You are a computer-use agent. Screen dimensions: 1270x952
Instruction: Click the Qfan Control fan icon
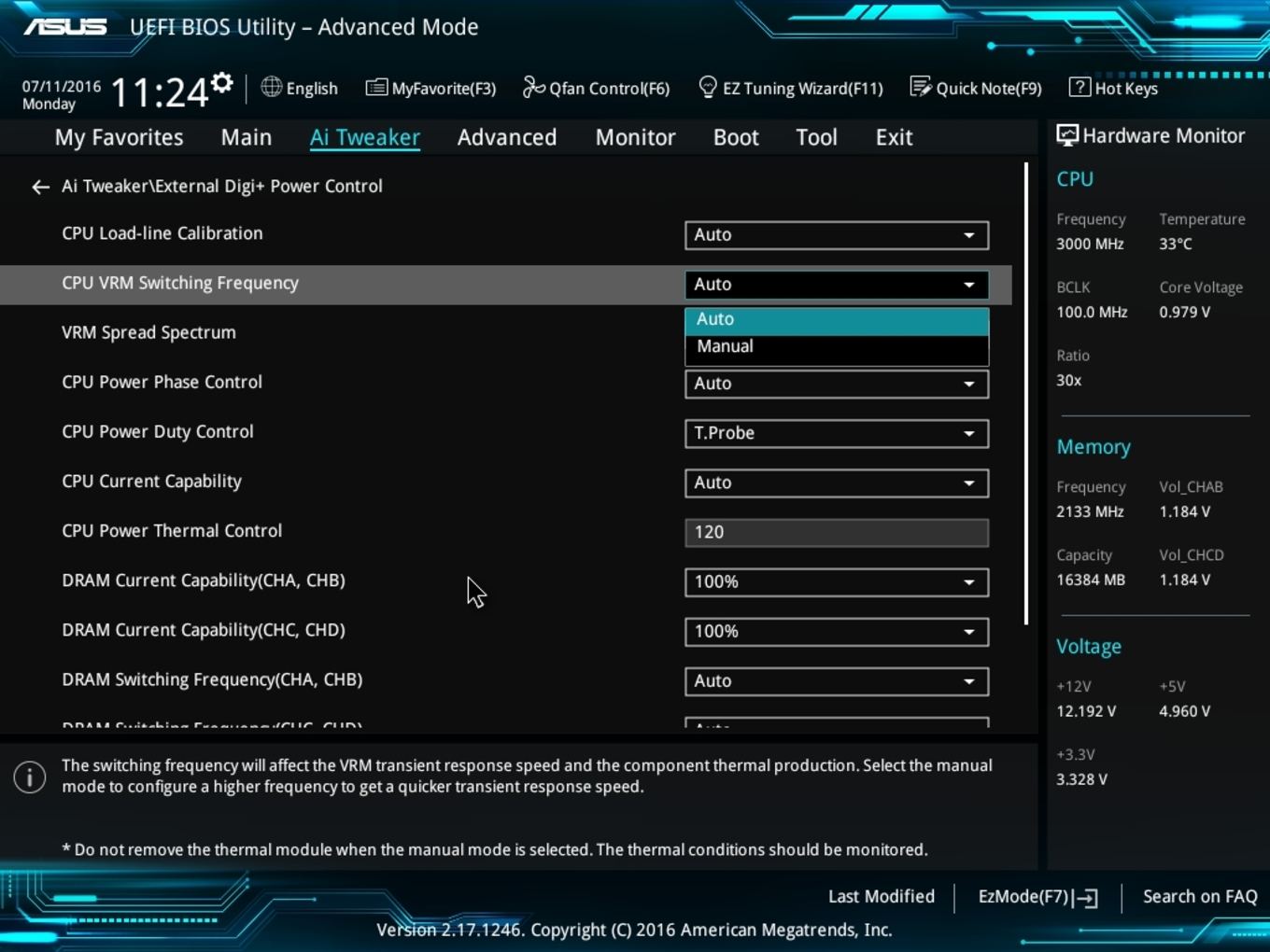[533, 87]
